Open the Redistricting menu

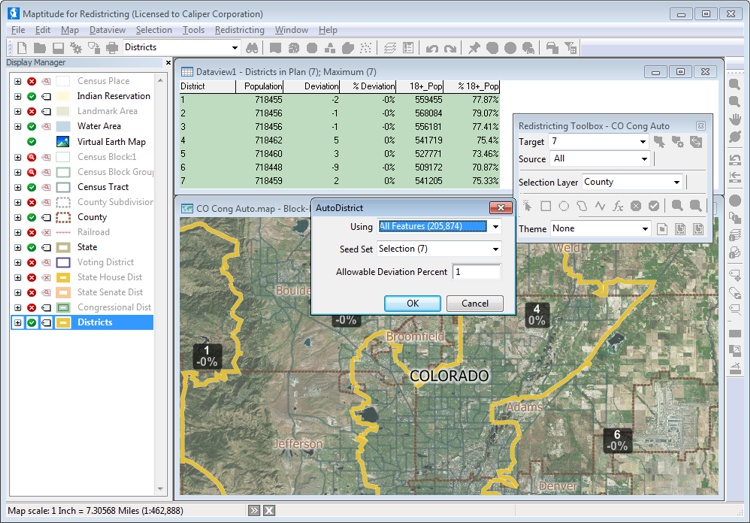click(x=239, y=30)
